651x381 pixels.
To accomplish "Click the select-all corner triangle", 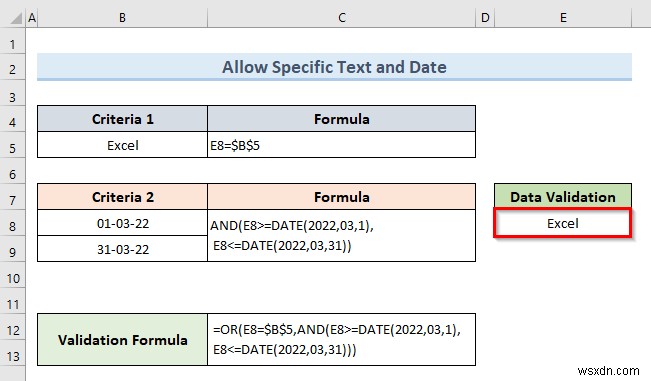I will 15,18.
